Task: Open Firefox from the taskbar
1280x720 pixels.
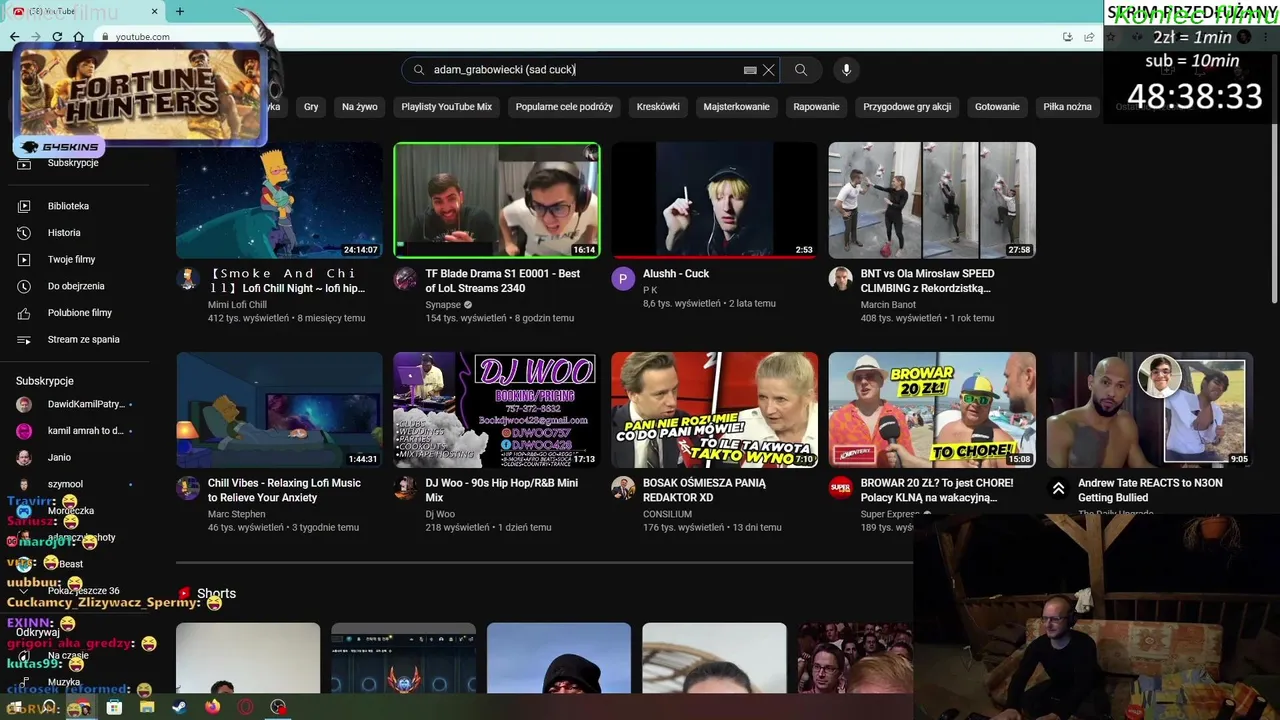Action: (x=212, y=707)
